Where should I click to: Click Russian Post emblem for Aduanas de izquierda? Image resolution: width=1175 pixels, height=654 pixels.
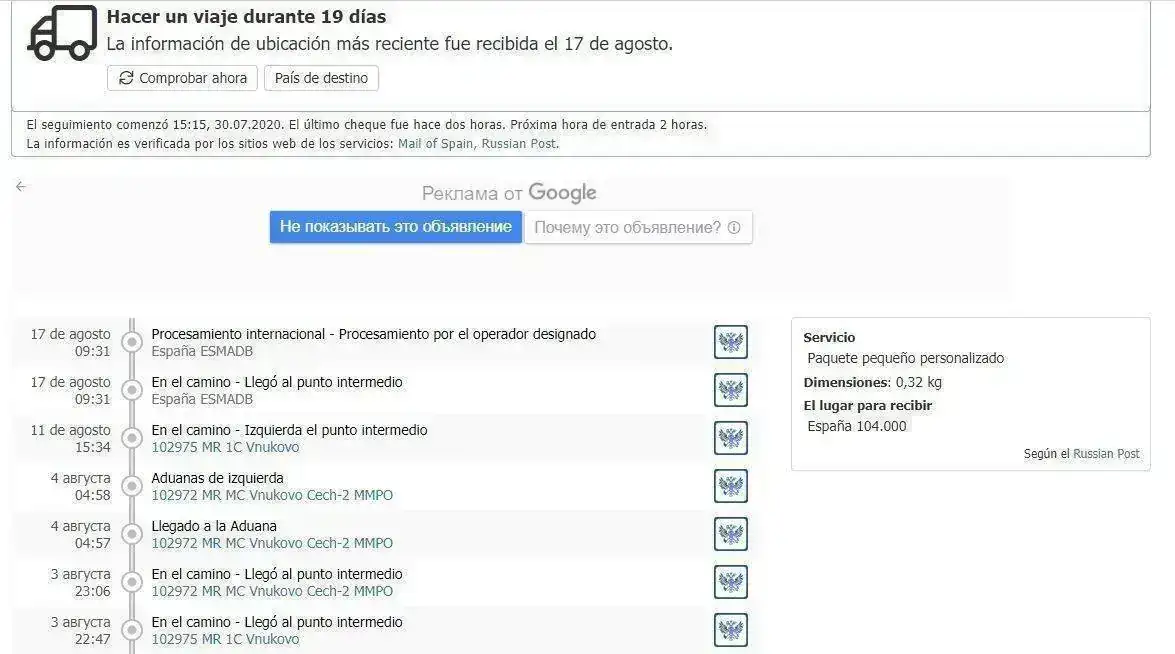point(731,486)
